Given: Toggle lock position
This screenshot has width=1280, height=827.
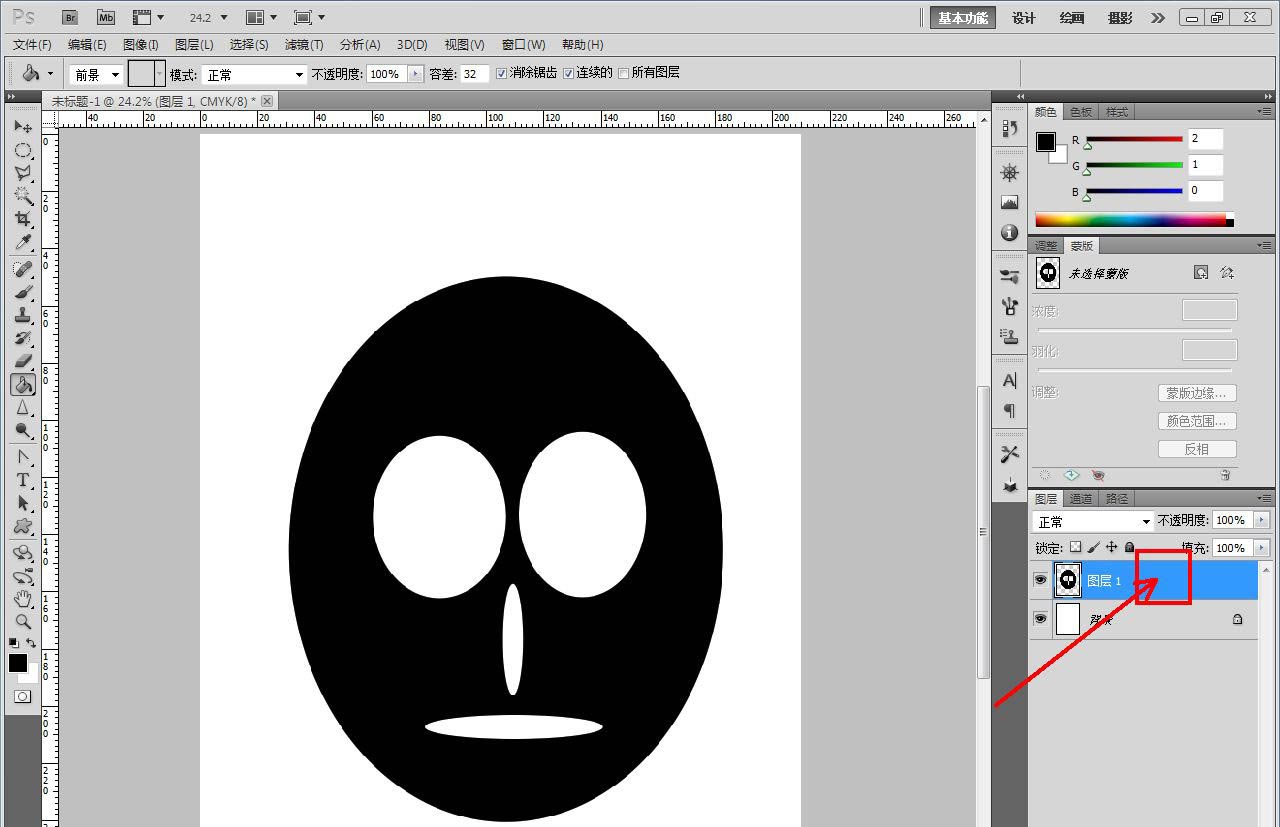Looking at the screenshot, I should pos(1111,547).
